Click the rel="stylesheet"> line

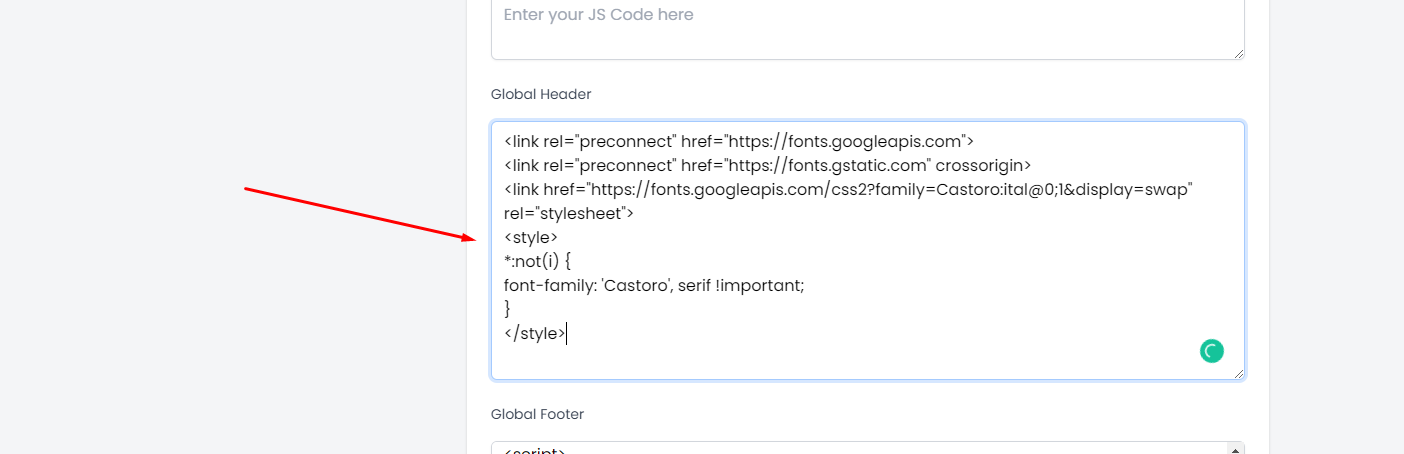coord(569,213)
